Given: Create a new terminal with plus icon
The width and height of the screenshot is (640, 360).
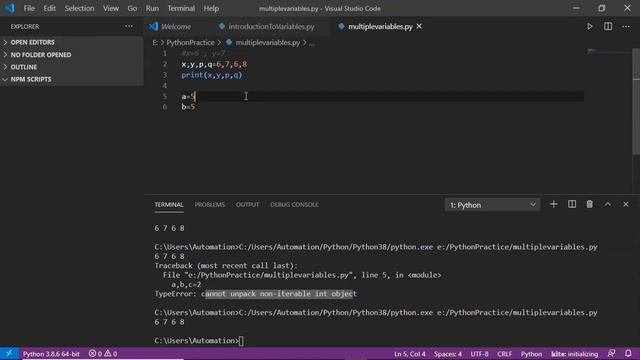Looking at the screenshot, I should point(553,204).
